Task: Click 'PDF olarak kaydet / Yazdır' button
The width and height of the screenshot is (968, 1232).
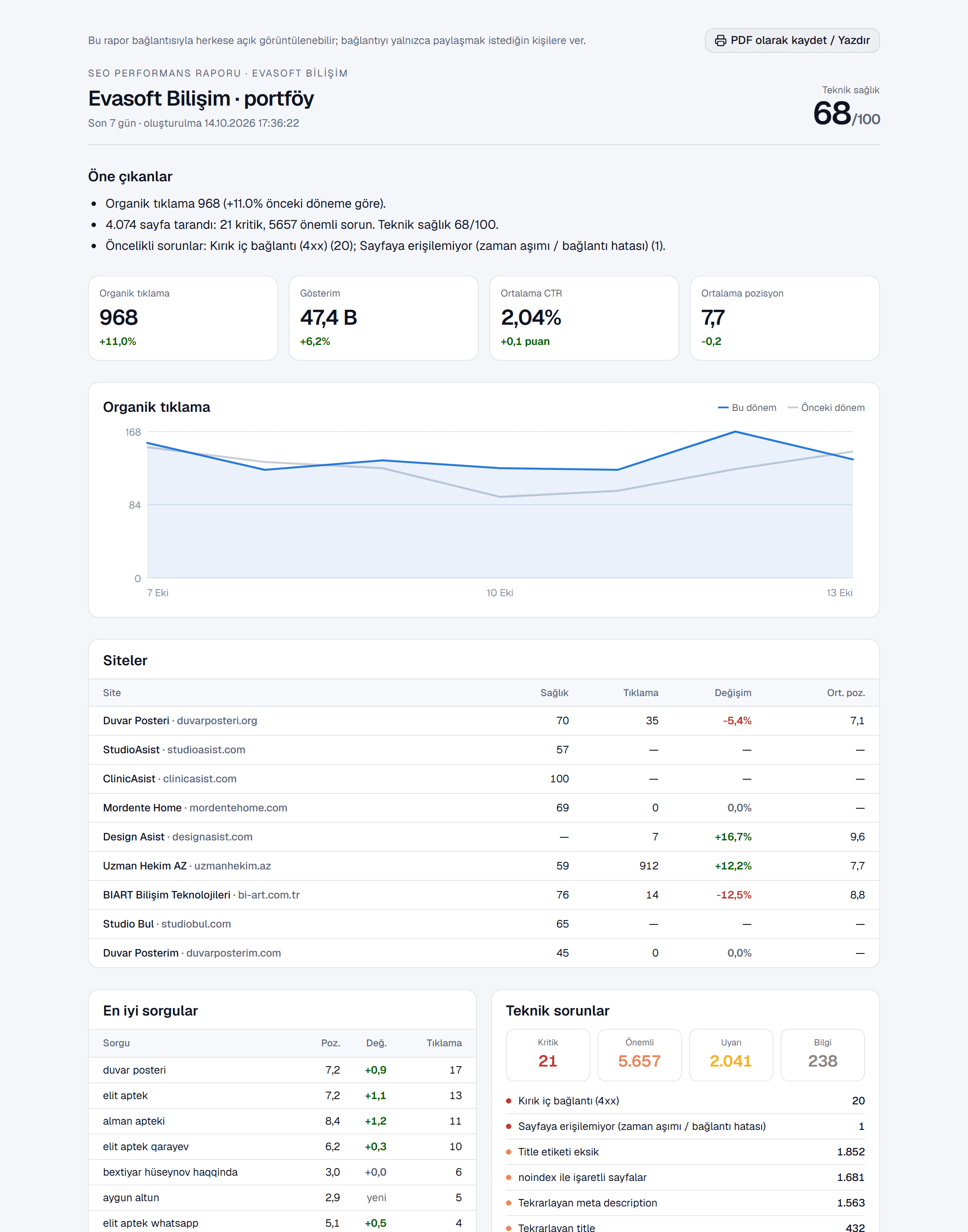Action: pyautogui.click(x=792, y=40)
